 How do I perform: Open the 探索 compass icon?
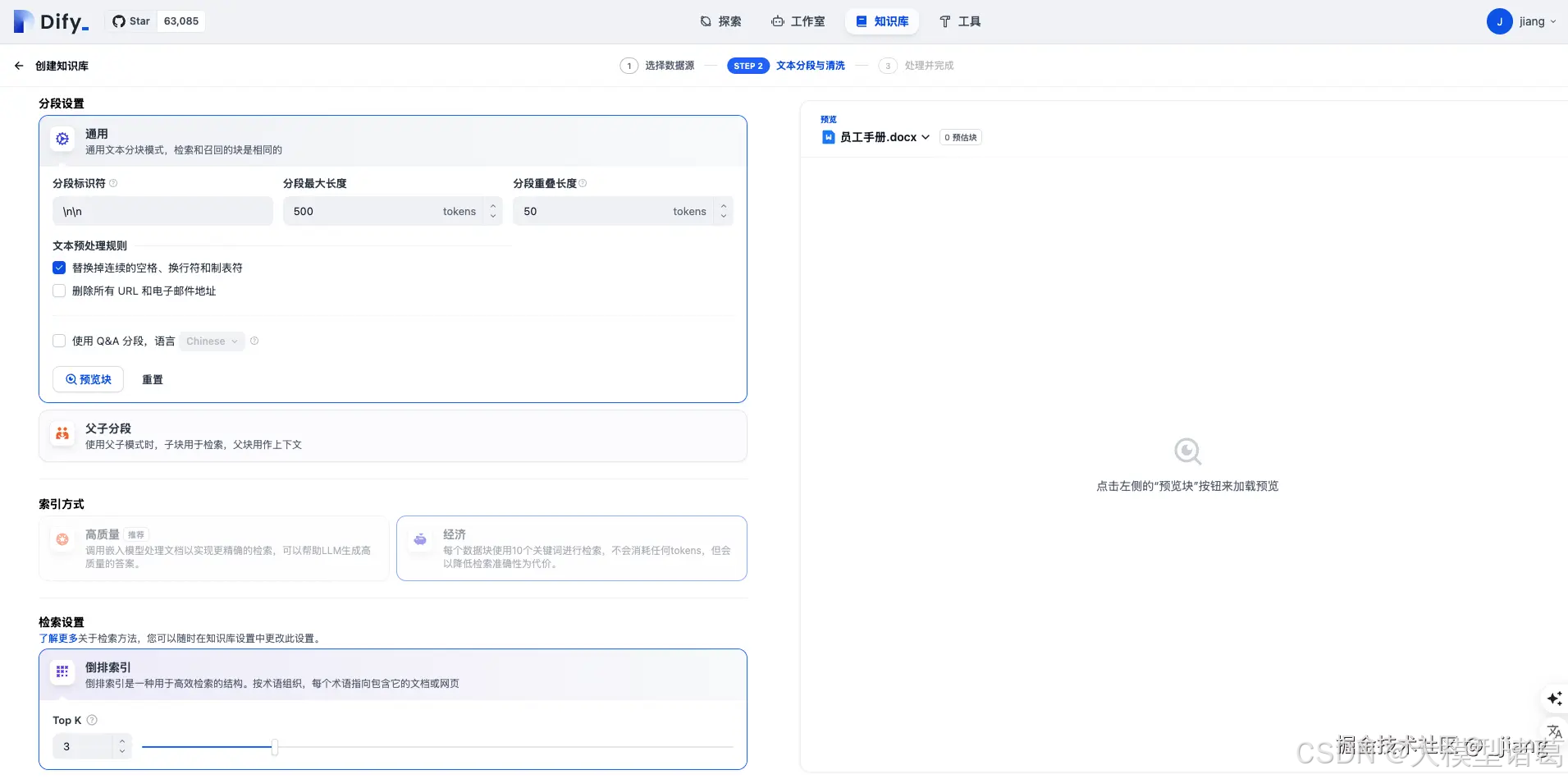click(x=704, y=21)
